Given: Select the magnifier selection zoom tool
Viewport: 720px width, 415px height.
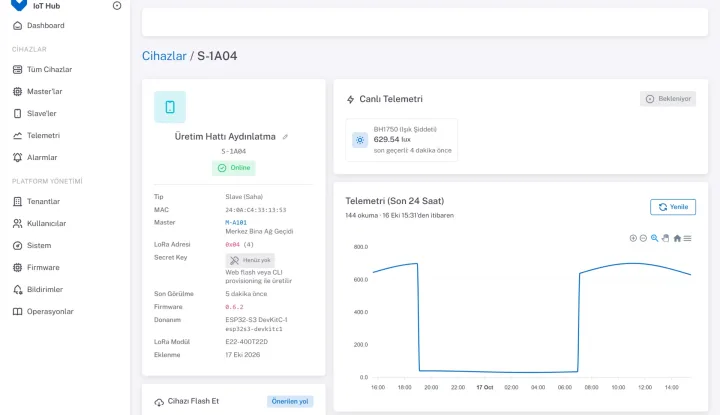Looking at the screenshot, I should (654, 238).
